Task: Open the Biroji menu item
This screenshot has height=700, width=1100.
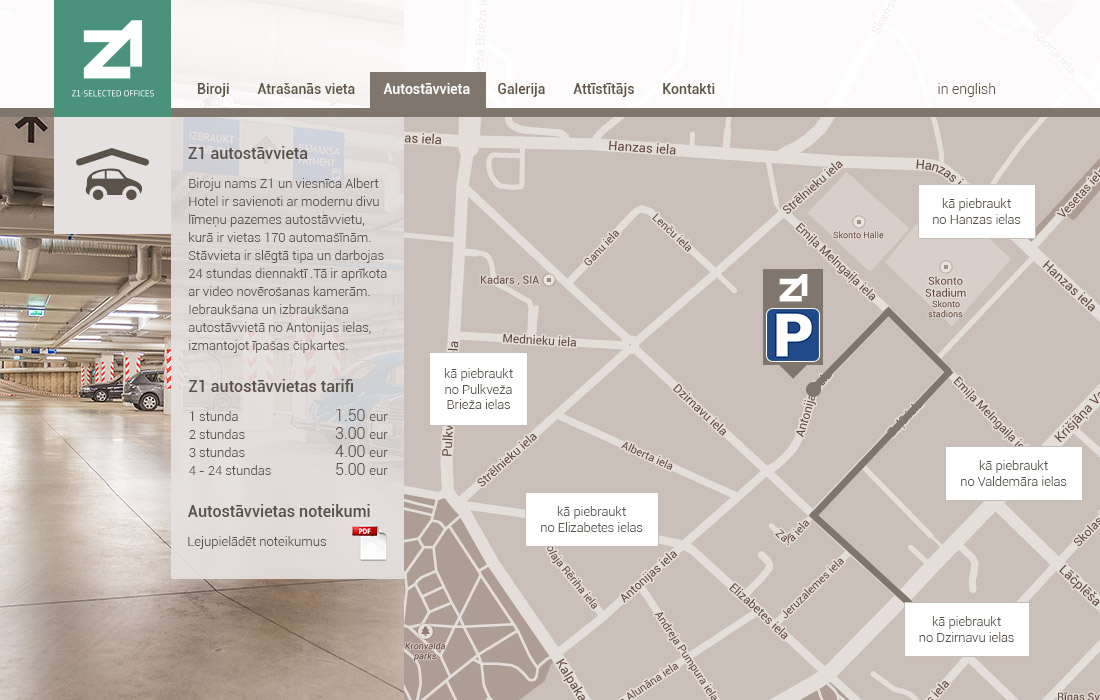Action: point(213,89)
